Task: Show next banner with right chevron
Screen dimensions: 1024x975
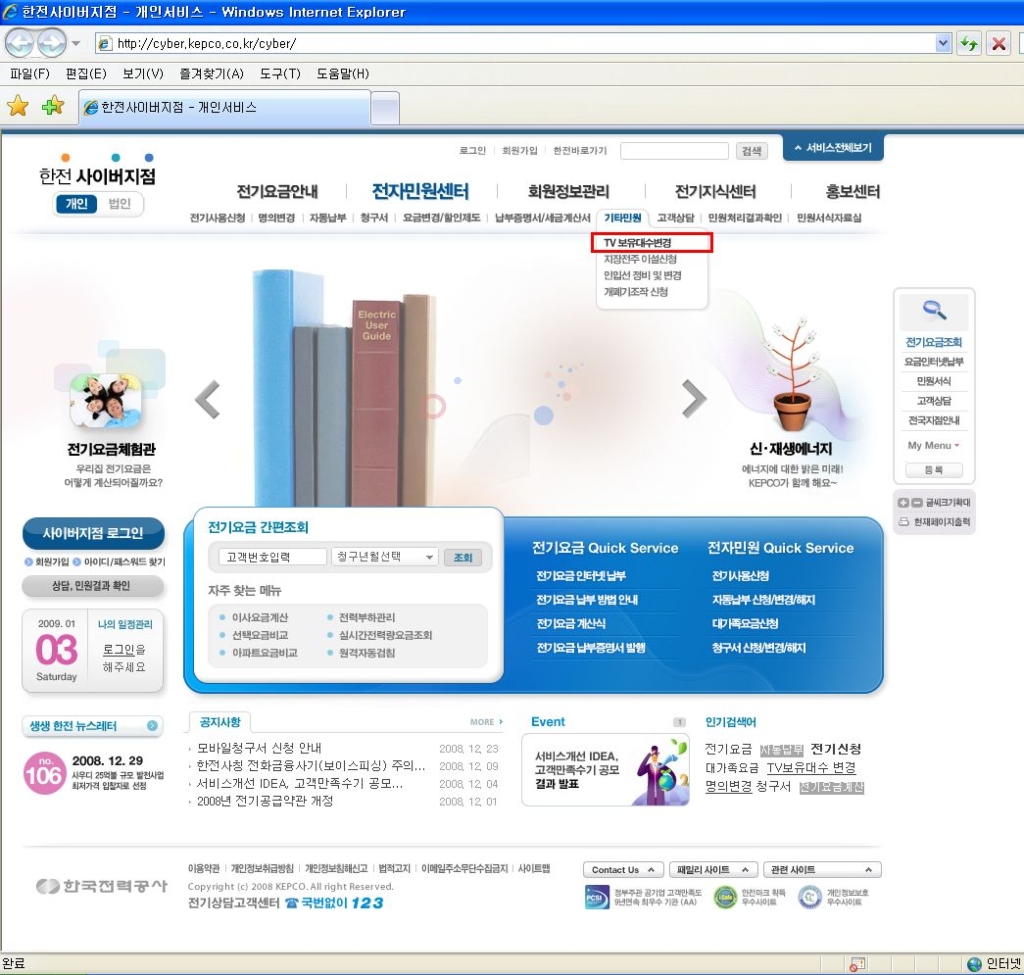Action: (x=694, y=398)
